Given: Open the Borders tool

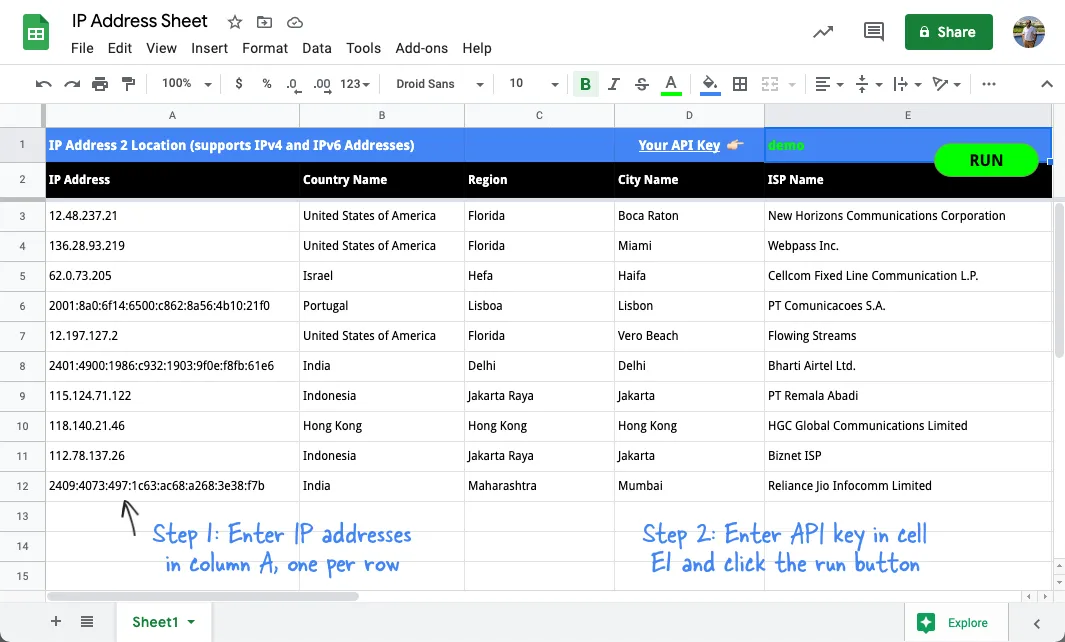Looking at the screenshot, I should tap(739, 84).
